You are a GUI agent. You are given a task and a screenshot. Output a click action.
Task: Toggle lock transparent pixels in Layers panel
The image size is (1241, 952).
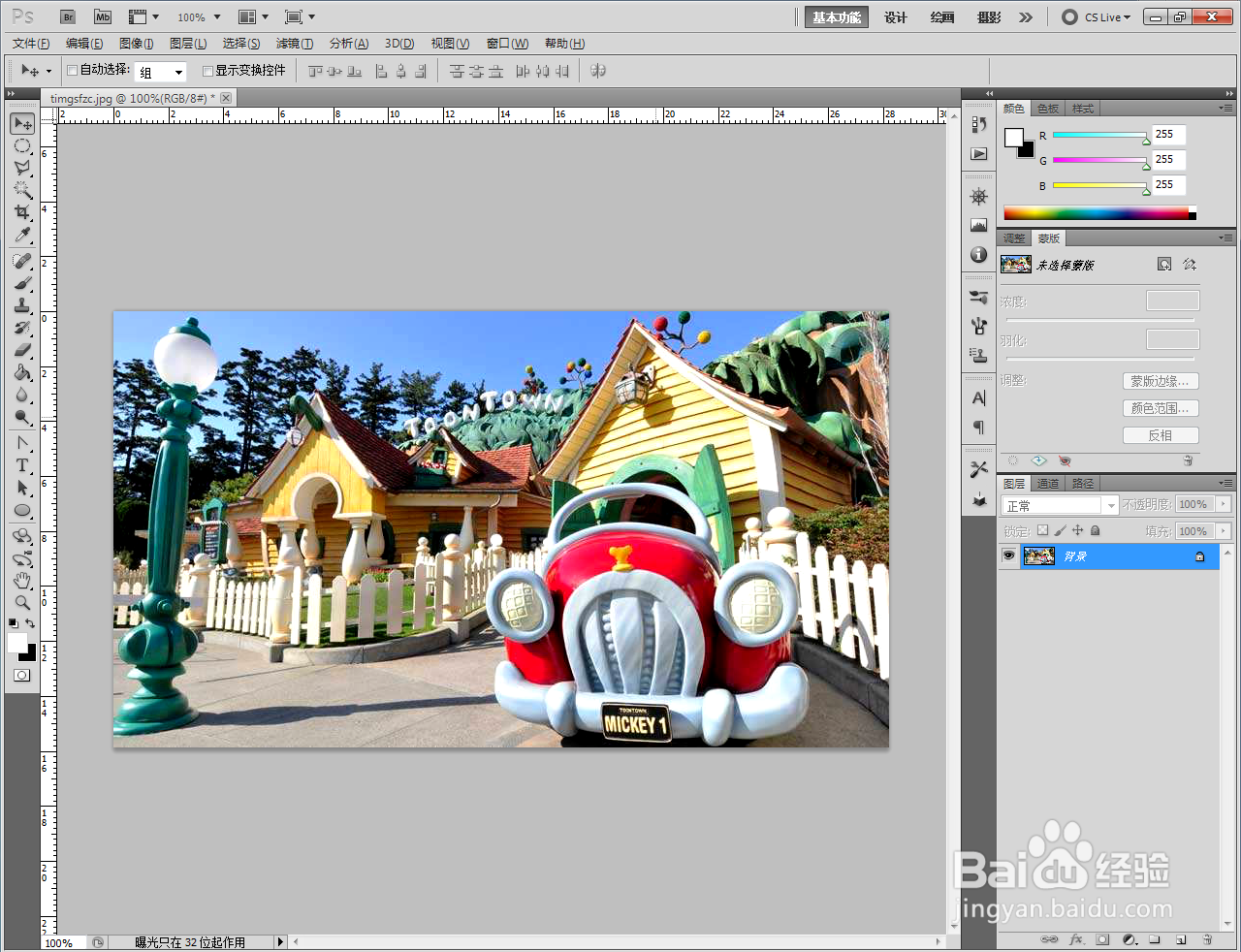click(x=1042, y=531)
